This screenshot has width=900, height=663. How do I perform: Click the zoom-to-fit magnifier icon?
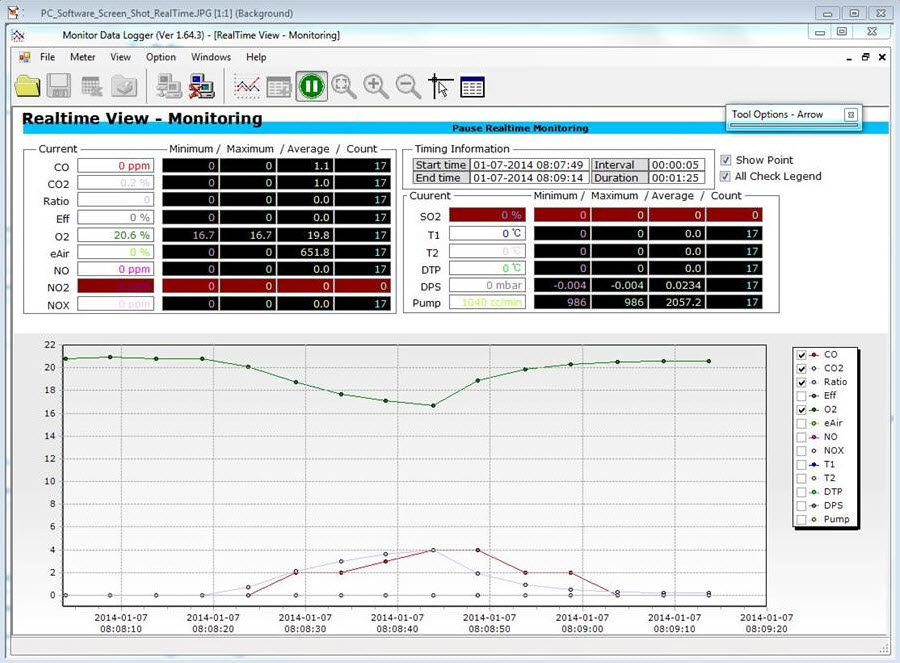[343, 86]
